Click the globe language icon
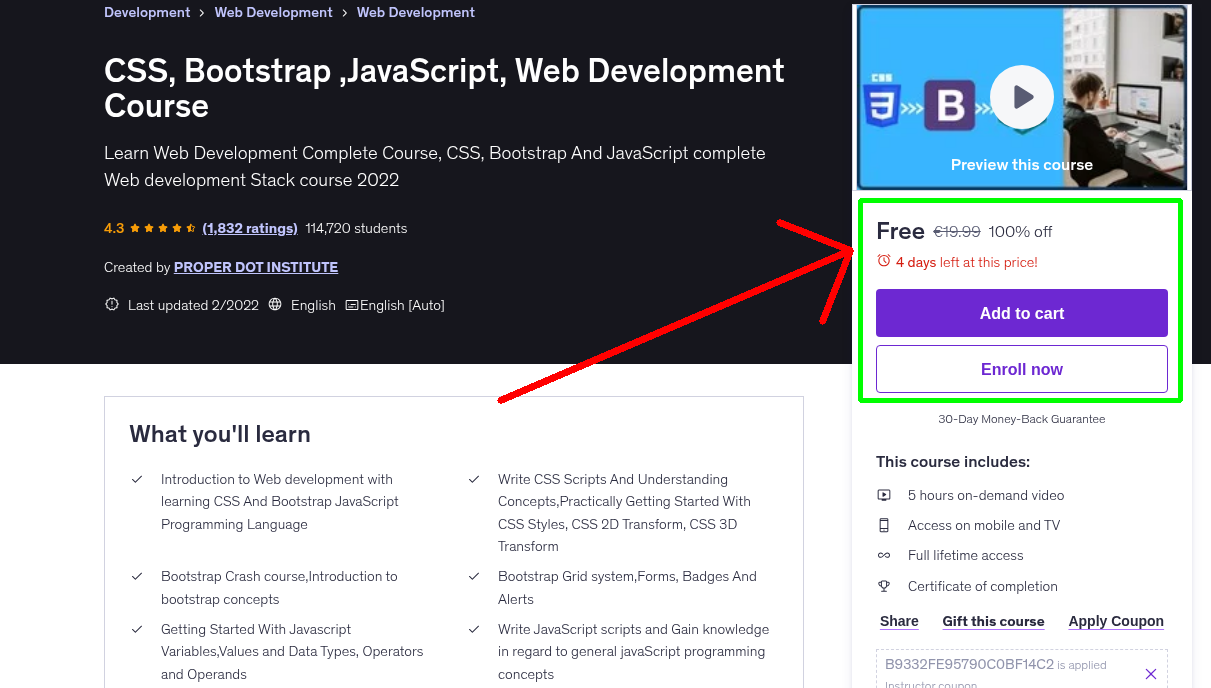Image resolution: width=1211 pixels, height=688 pixels. (276, 305)
